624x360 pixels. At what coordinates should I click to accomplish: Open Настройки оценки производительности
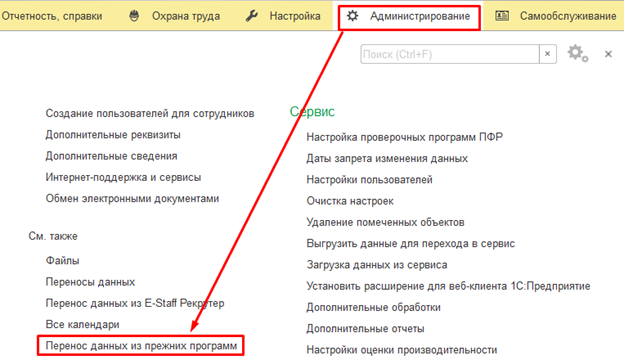(402, 350)
